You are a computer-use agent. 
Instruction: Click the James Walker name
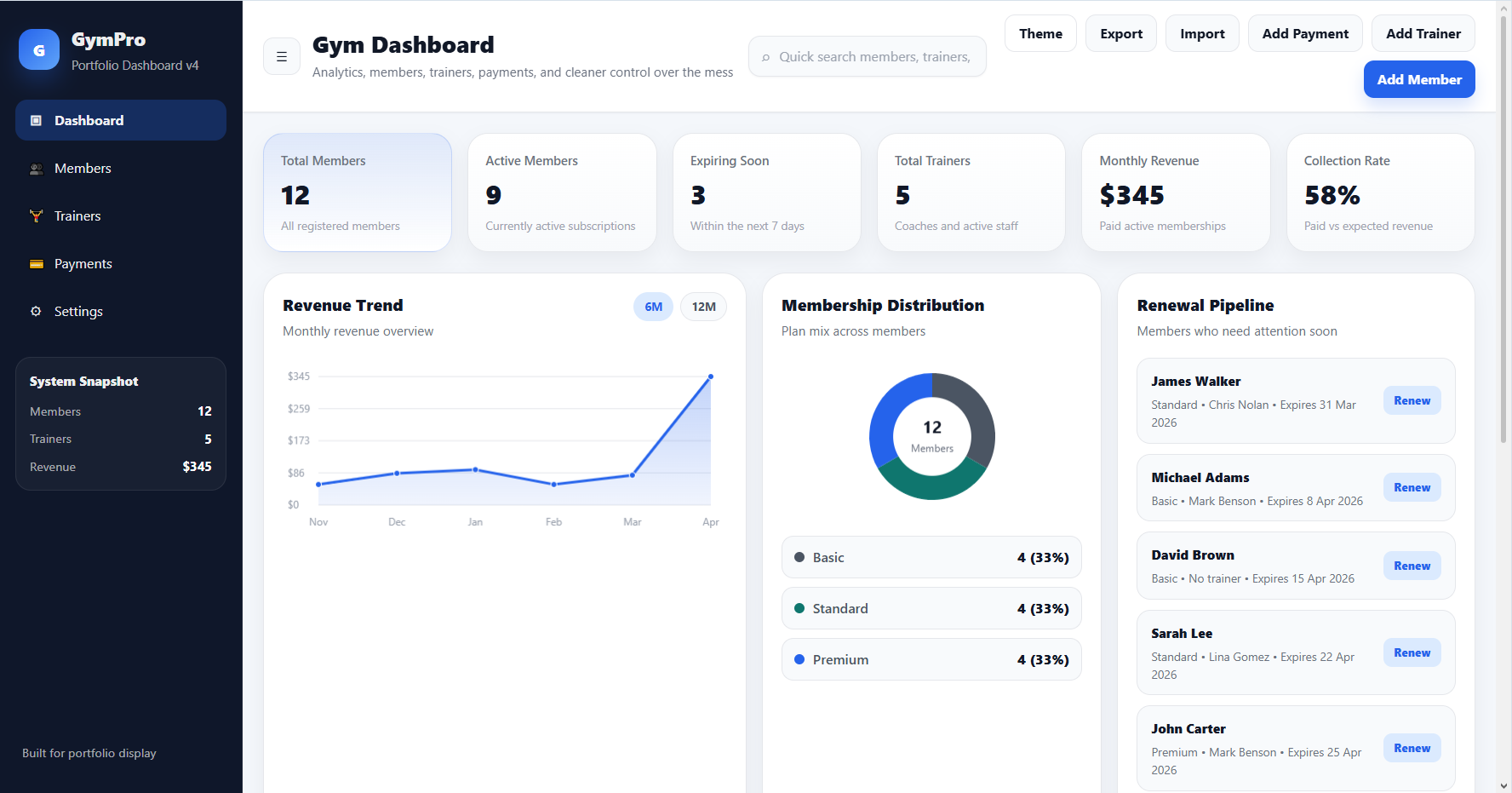(x=1196, y=382)
